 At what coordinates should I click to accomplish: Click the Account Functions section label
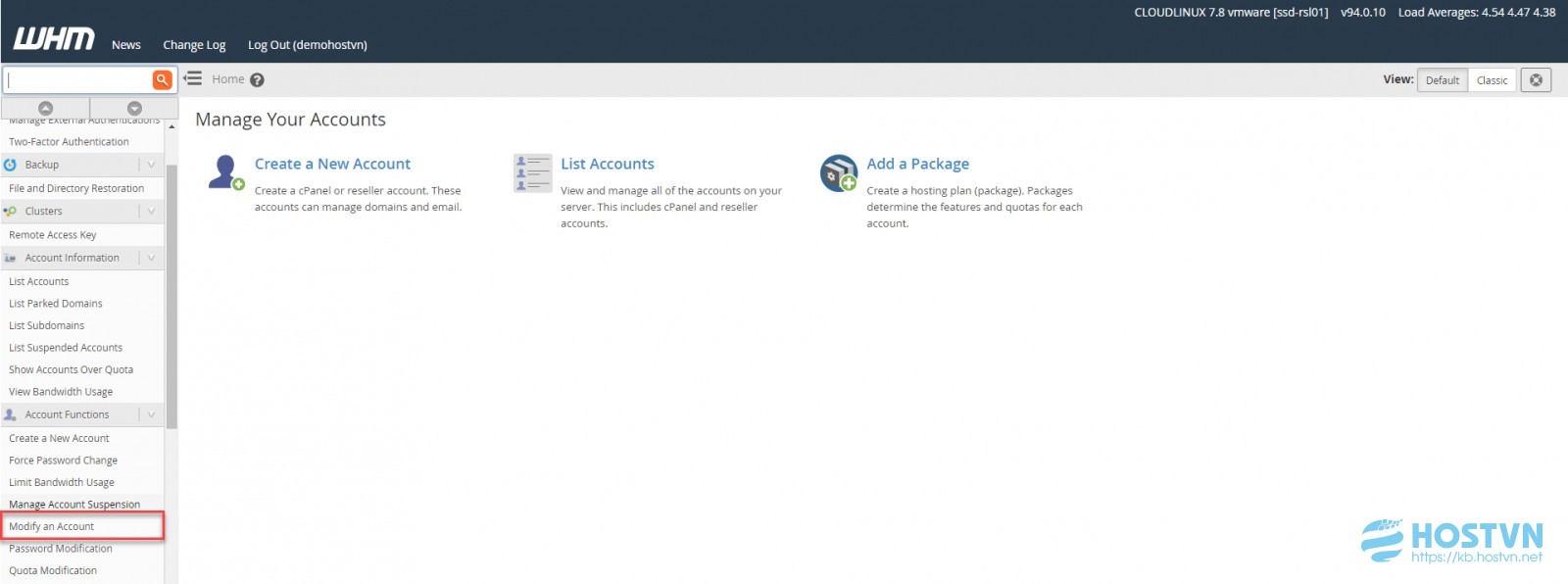pyautogui.click(x=68, y=414)
